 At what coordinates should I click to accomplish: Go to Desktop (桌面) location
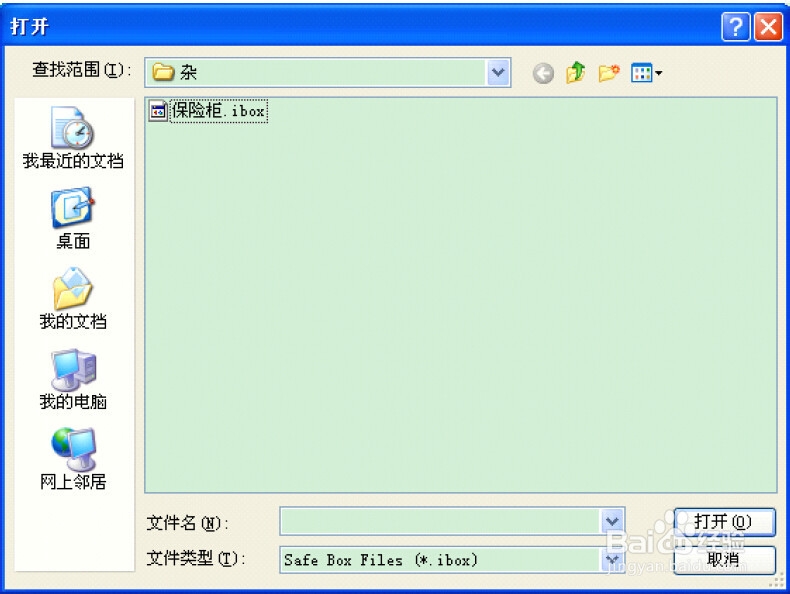pos(73,218)
